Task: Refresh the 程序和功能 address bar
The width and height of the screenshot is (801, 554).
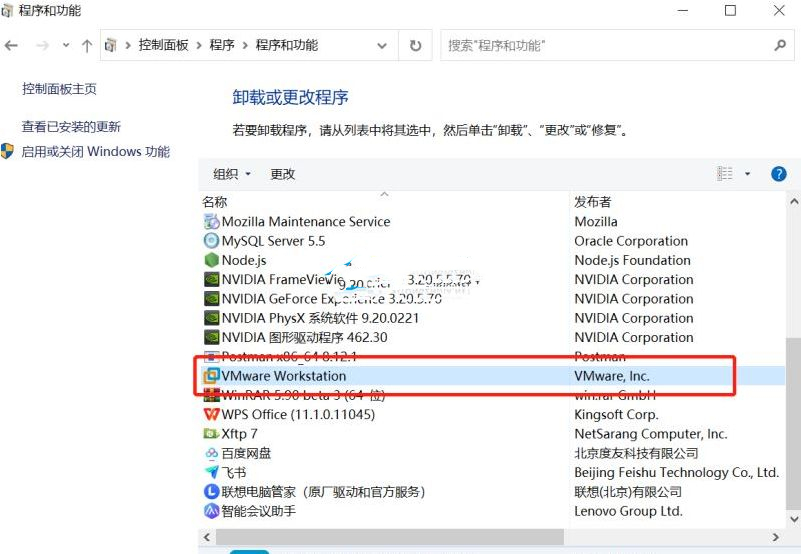Action: click(x=415, y=45)
